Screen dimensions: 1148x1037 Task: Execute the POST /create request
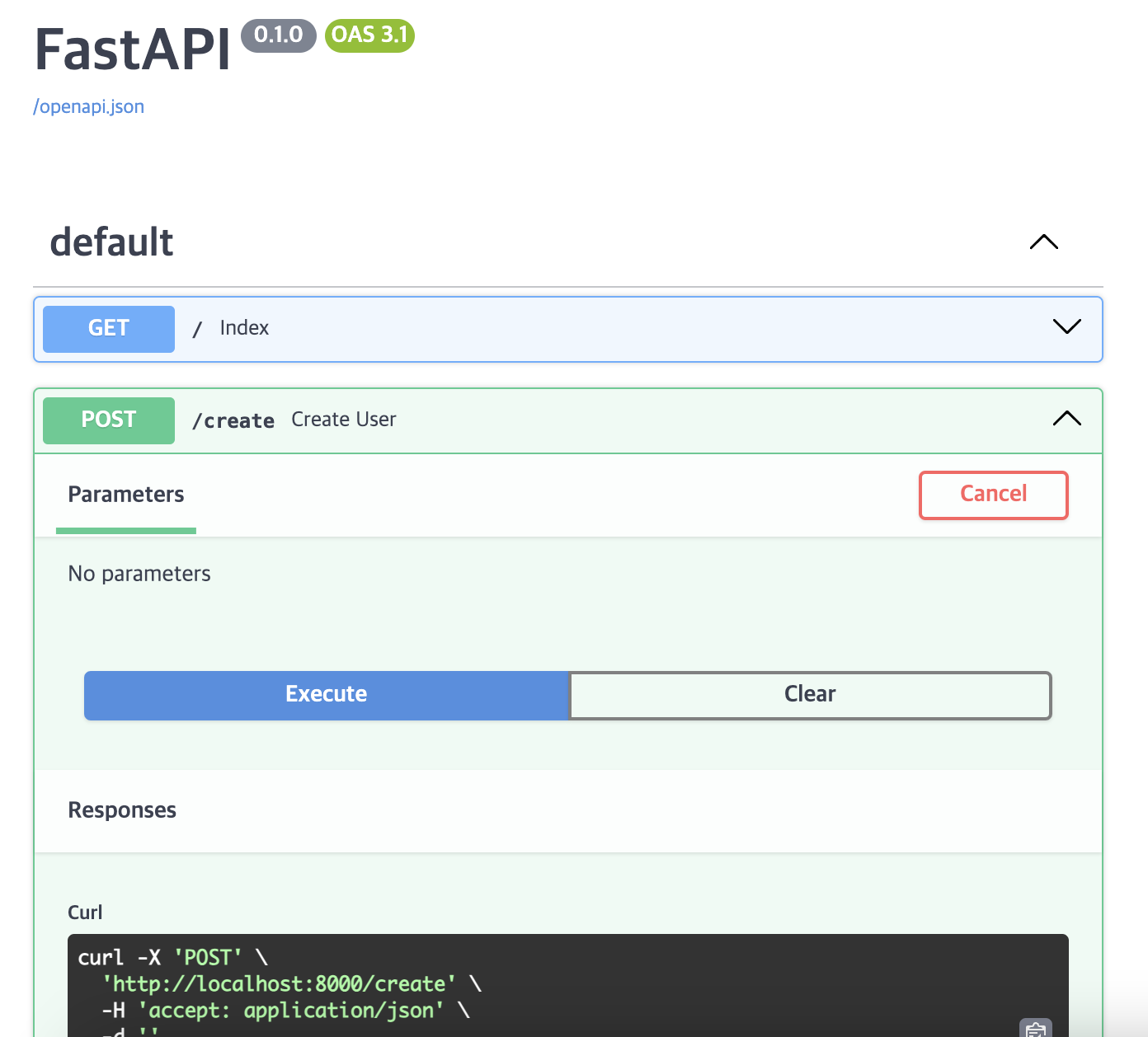click(327, 695)
